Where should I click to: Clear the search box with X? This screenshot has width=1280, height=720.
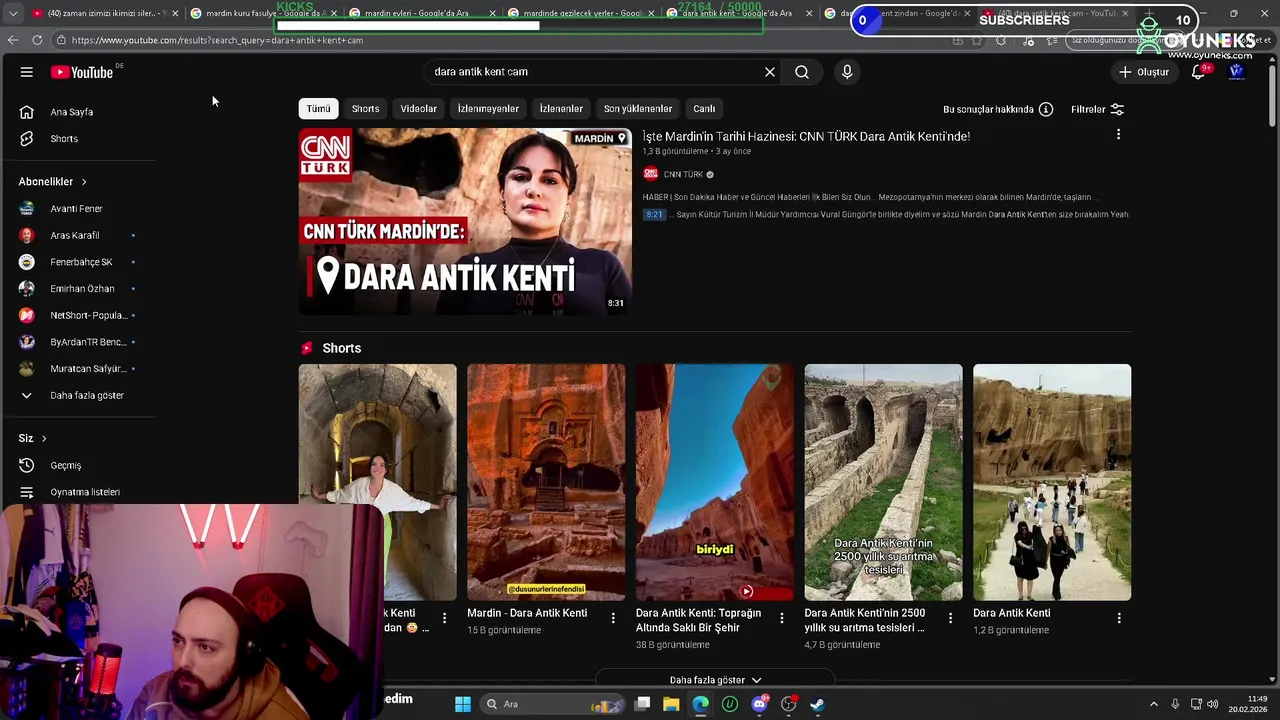[x=770, y=72]
